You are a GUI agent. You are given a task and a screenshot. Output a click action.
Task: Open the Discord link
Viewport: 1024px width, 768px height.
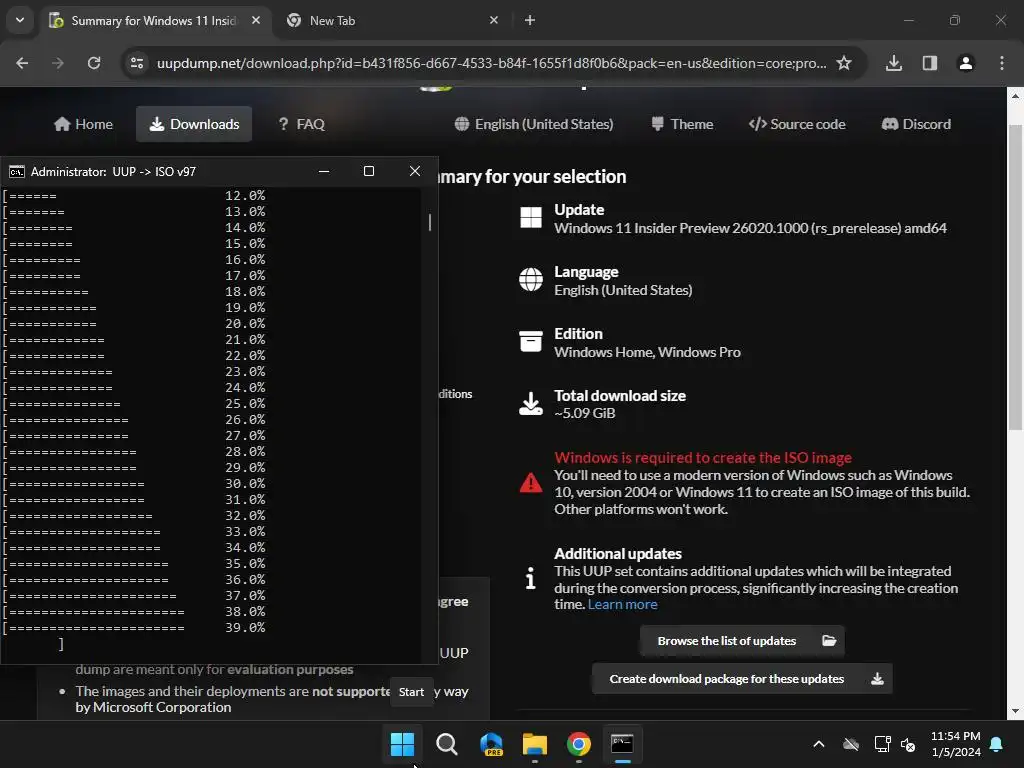[916, 124]
